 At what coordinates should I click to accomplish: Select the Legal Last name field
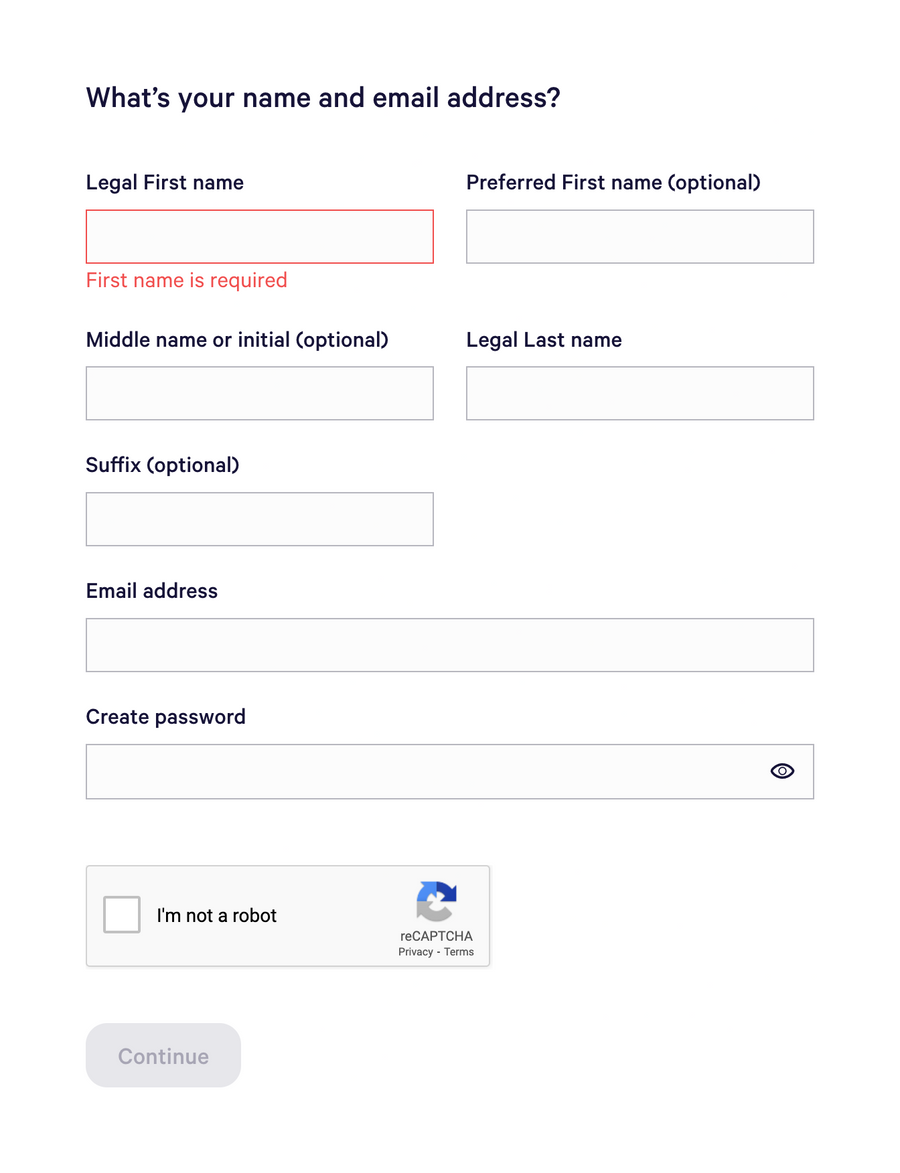[639, 393]
